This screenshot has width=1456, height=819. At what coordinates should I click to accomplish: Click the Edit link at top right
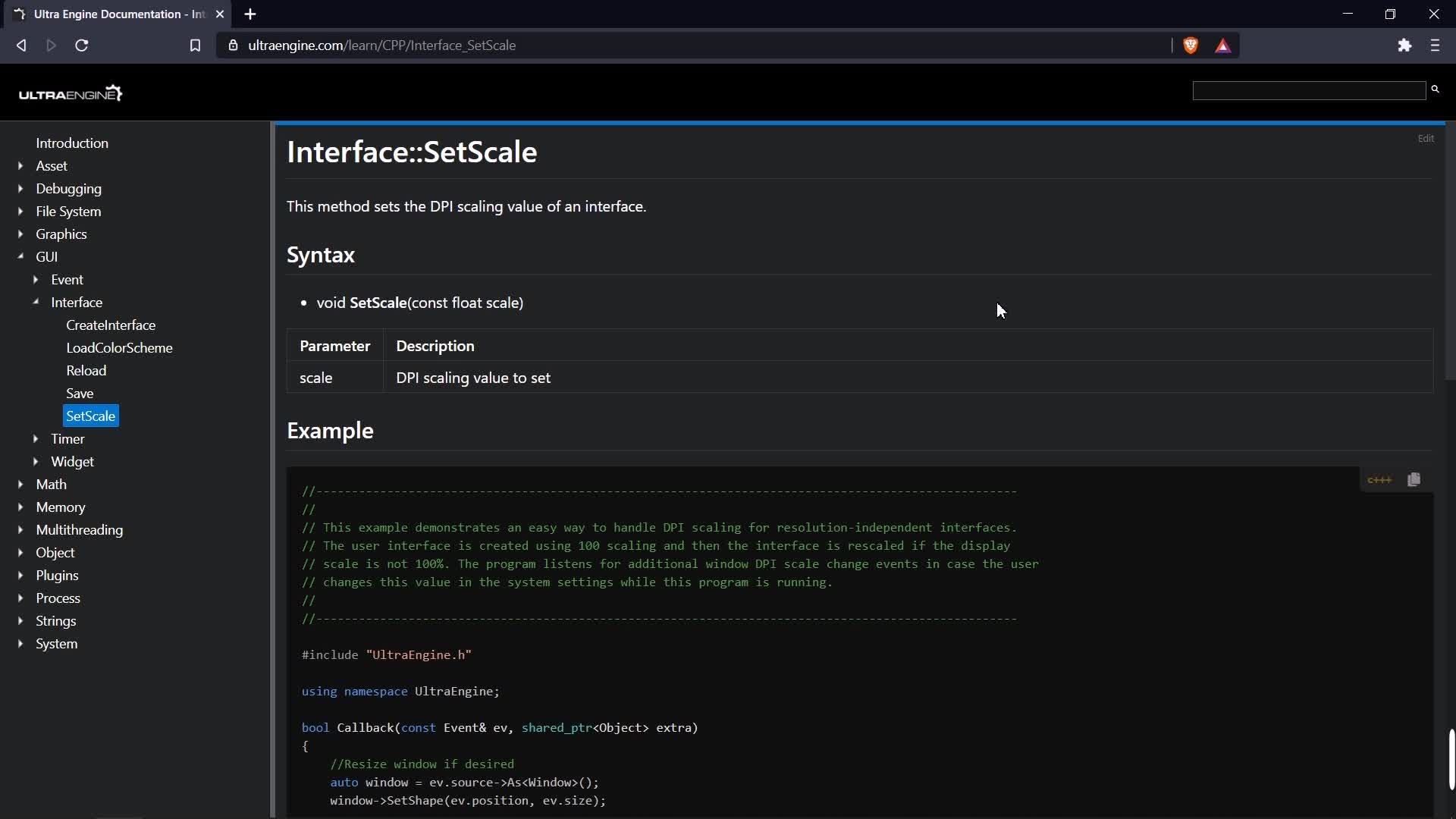1426,139
